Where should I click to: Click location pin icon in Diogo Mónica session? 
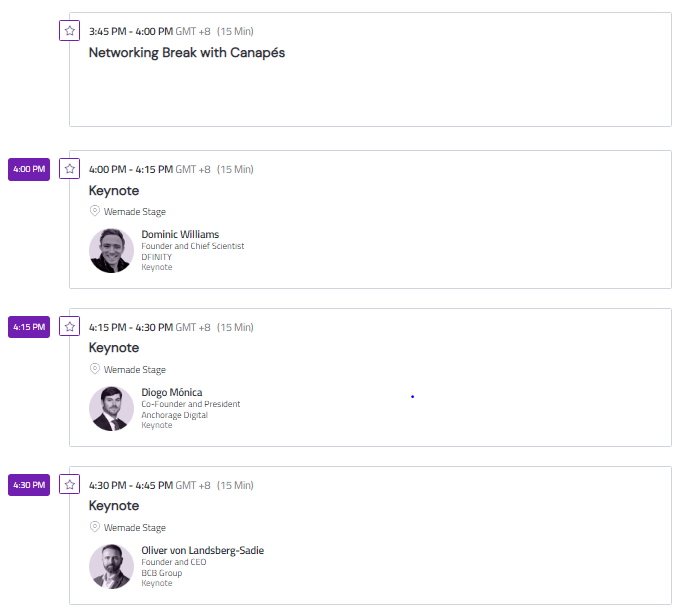[x=95, y=369]
